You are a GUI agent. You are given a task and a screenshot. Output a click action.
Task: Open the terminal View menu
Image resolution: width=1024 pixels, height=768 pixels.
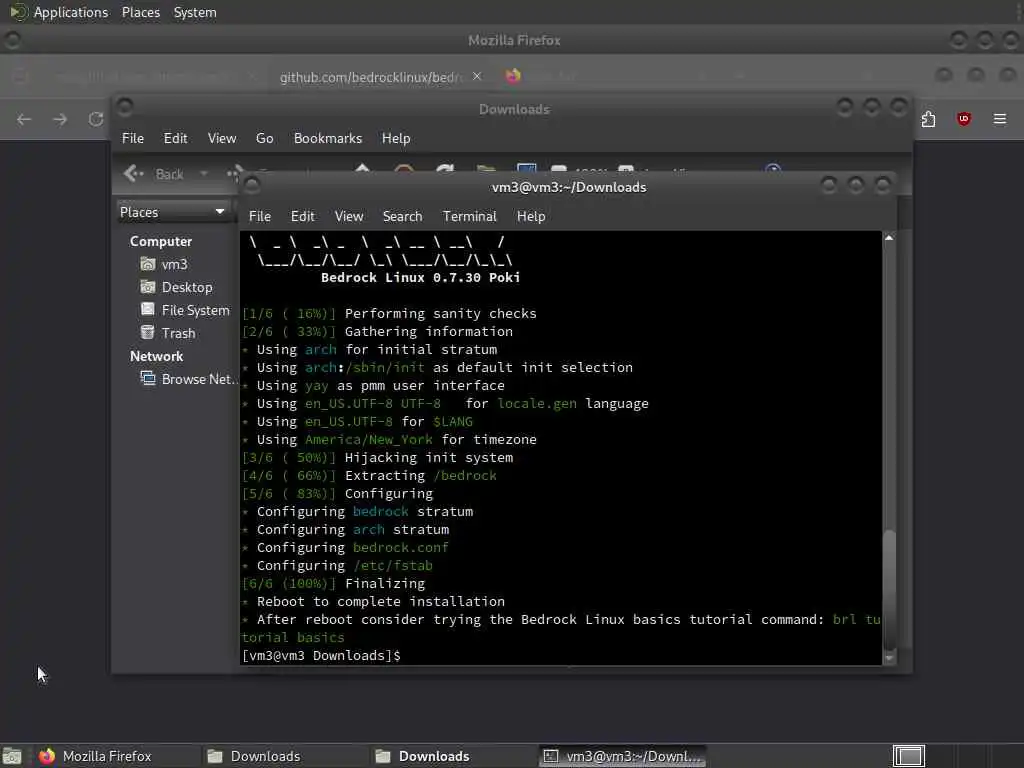click(349, 216)
